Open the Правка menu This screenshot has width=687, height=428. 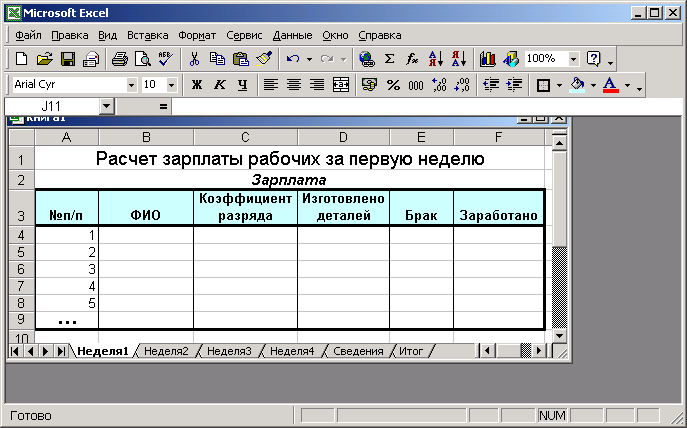click(70, 35)
